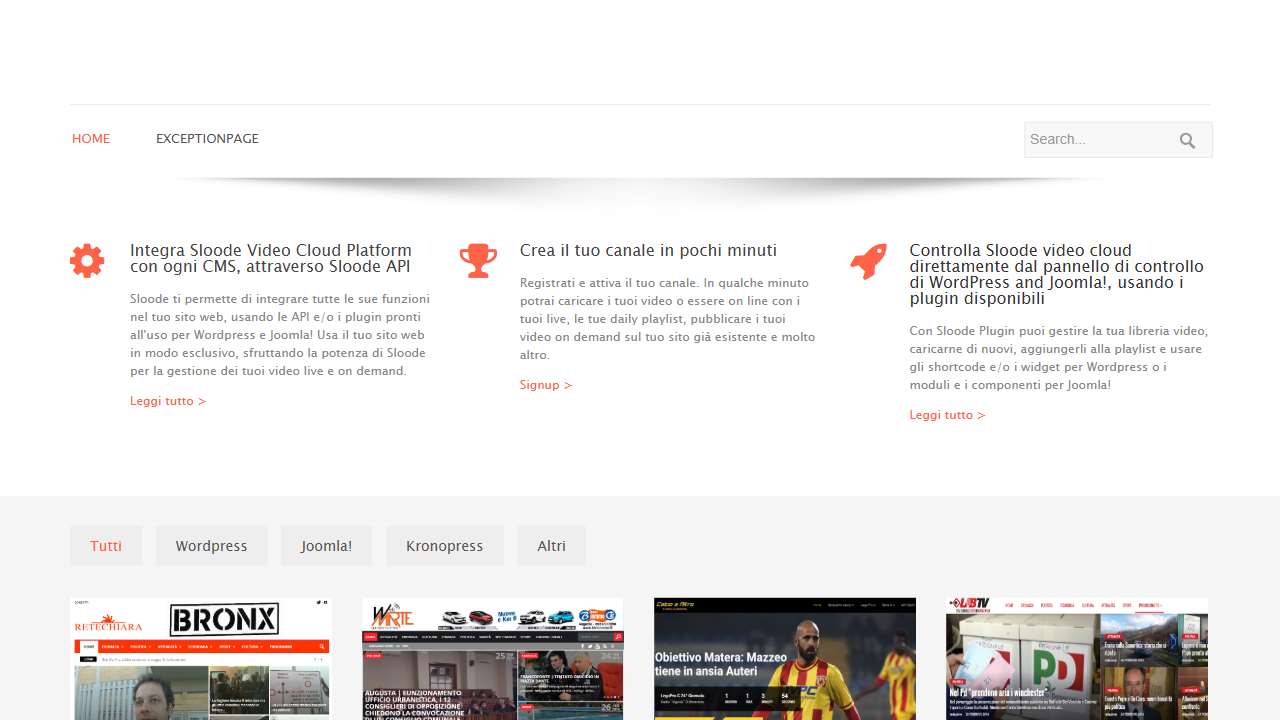The image size is (1280, 720).
Task: Show only Joomla! sites
Action: pos(326,546)
